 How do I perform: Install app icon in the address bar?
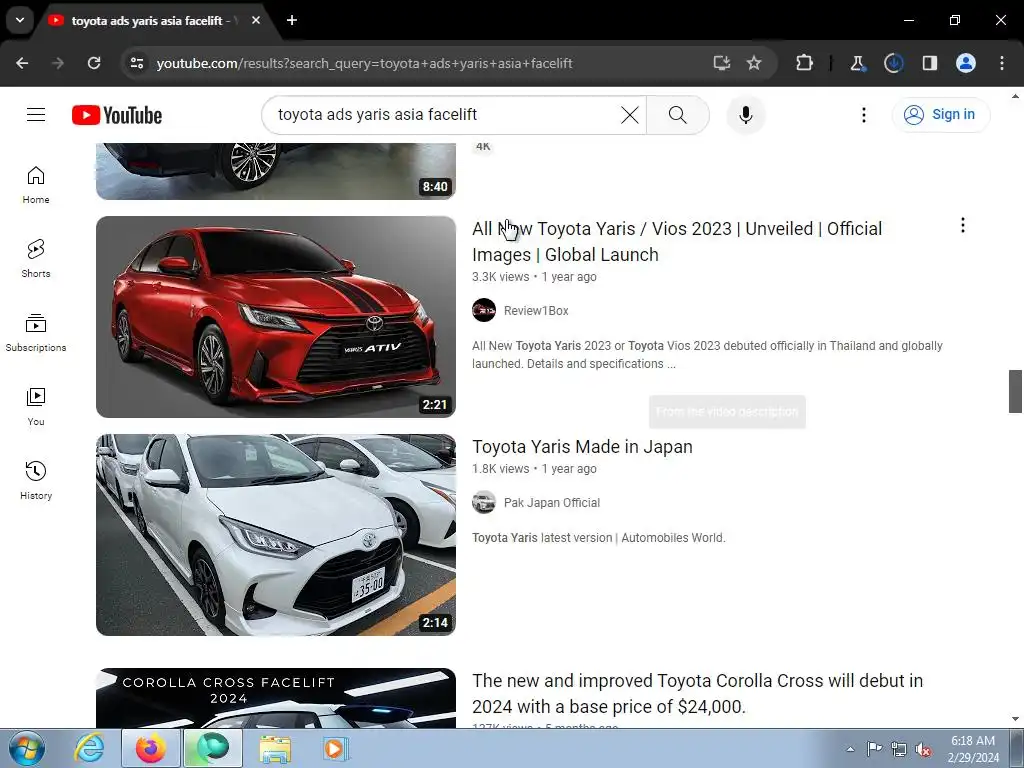[721, 63]
